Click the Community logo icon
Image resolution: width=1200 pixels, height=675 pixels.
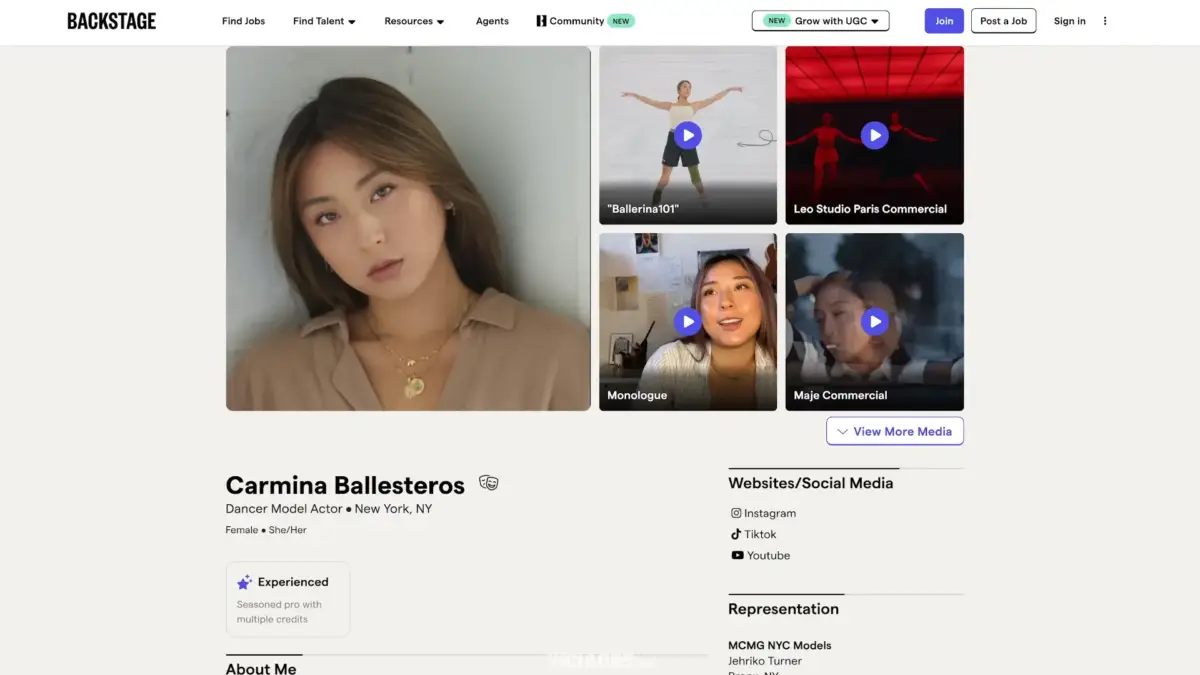pos(541,21)
